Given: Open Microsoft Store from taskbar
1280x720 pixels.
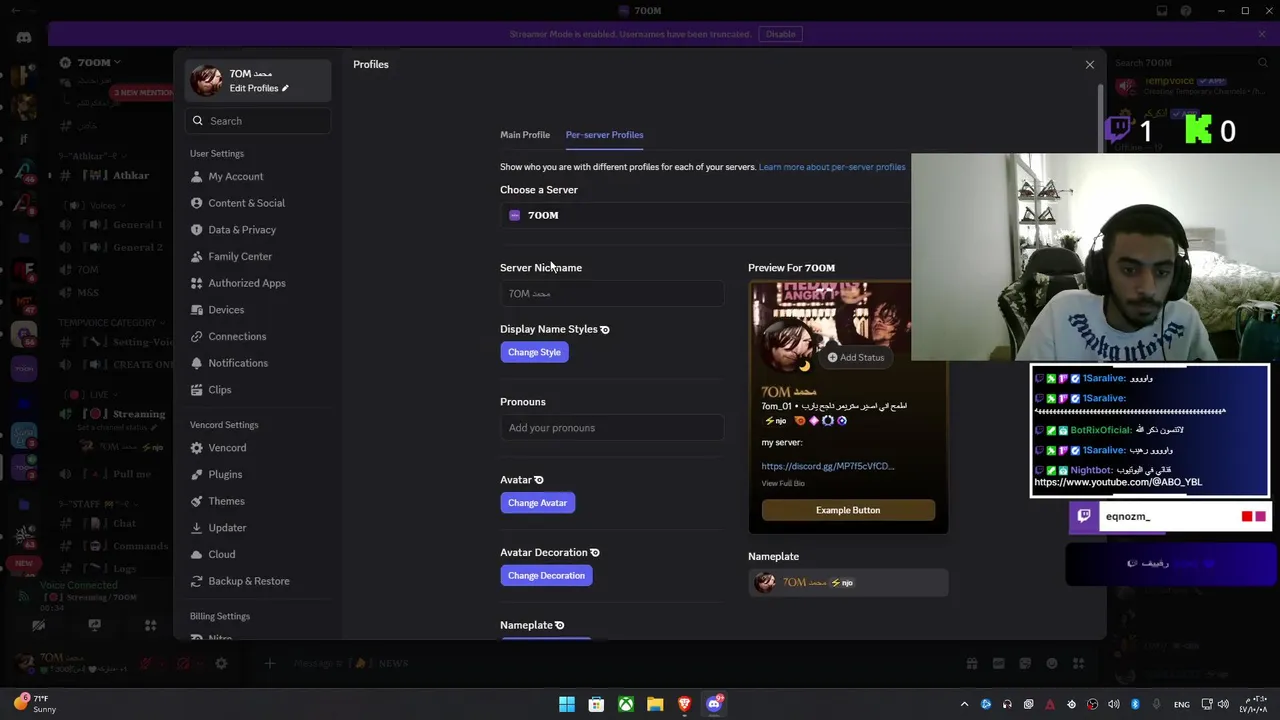Looking at the screenshot, I should tap(596, 704).
